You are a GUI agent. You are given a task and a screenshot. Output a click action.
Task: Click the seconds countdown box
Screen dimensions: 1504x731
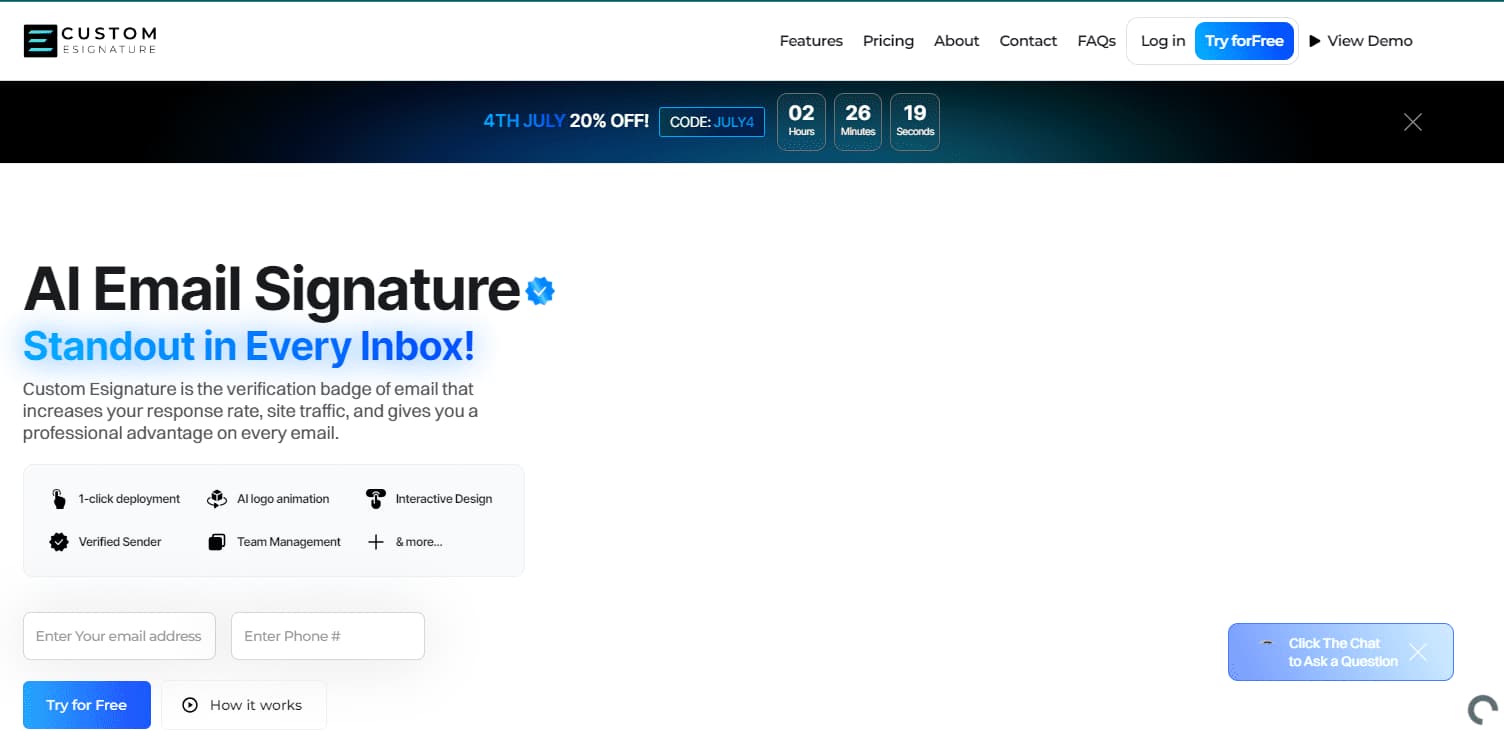click(915, 122)
